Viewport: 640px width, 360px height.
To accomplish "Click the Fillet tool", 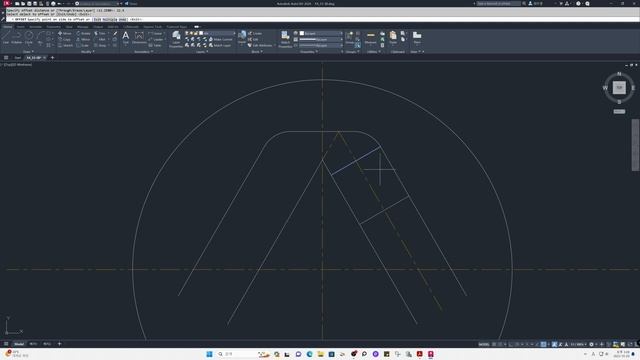I will click(100, 40).
